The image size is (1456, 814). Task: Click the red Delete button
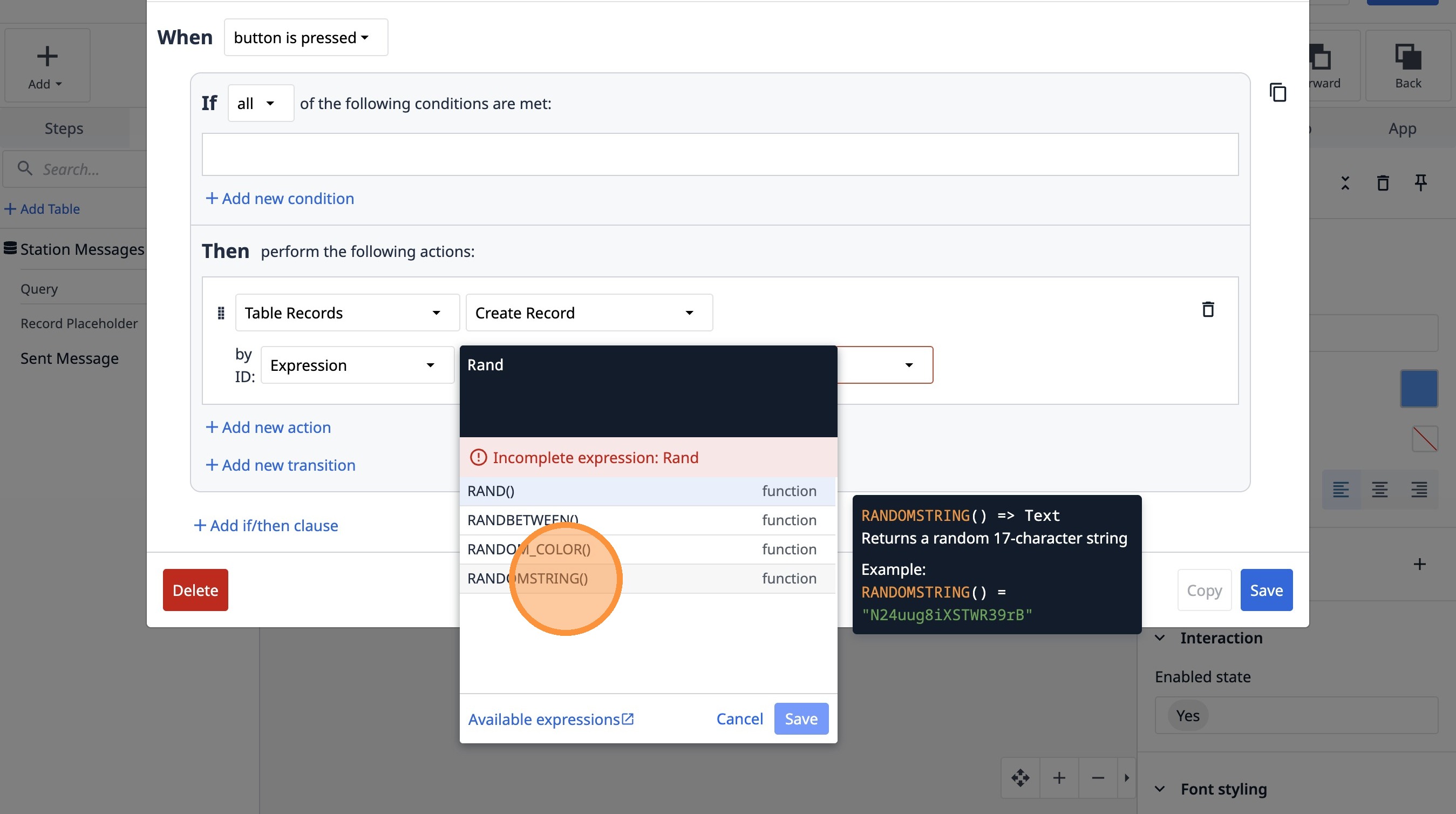195,589
